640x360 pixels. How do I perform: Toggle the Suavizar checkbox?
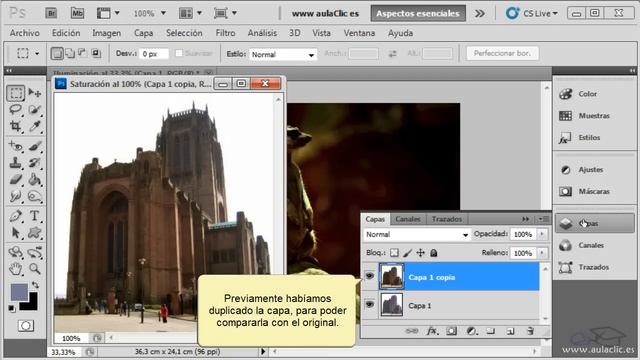179,53
